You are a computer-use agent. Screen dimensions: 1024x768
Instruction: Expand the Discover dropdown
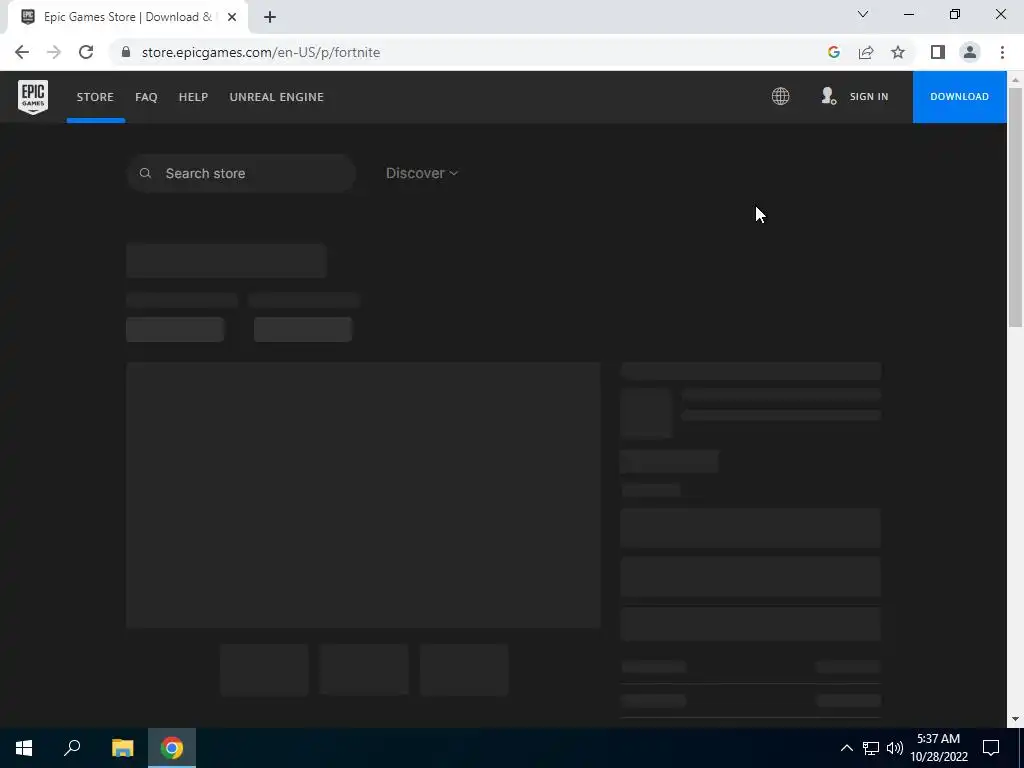pos(422,173)
